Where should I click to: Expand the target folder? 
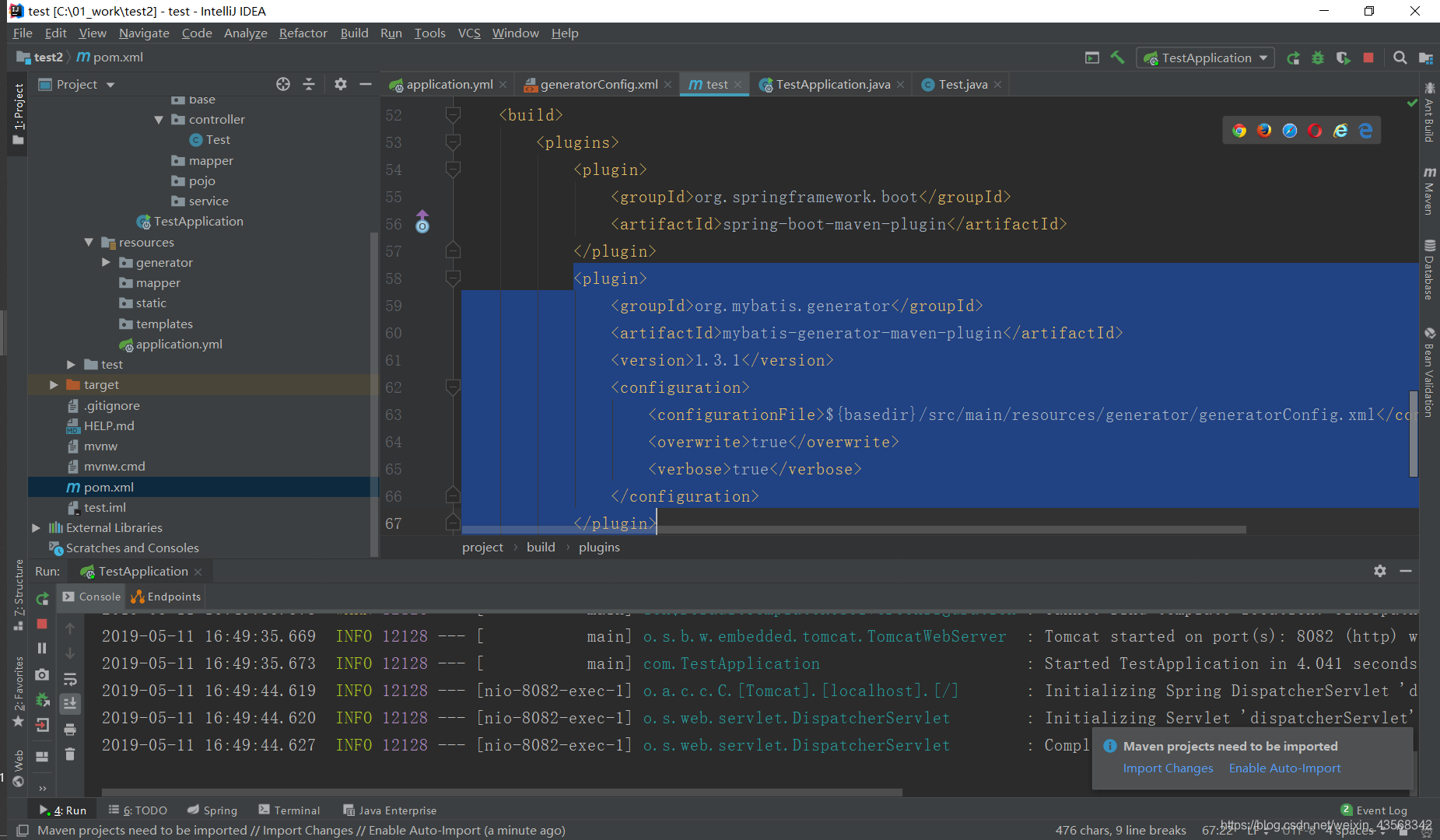[54, 385]
